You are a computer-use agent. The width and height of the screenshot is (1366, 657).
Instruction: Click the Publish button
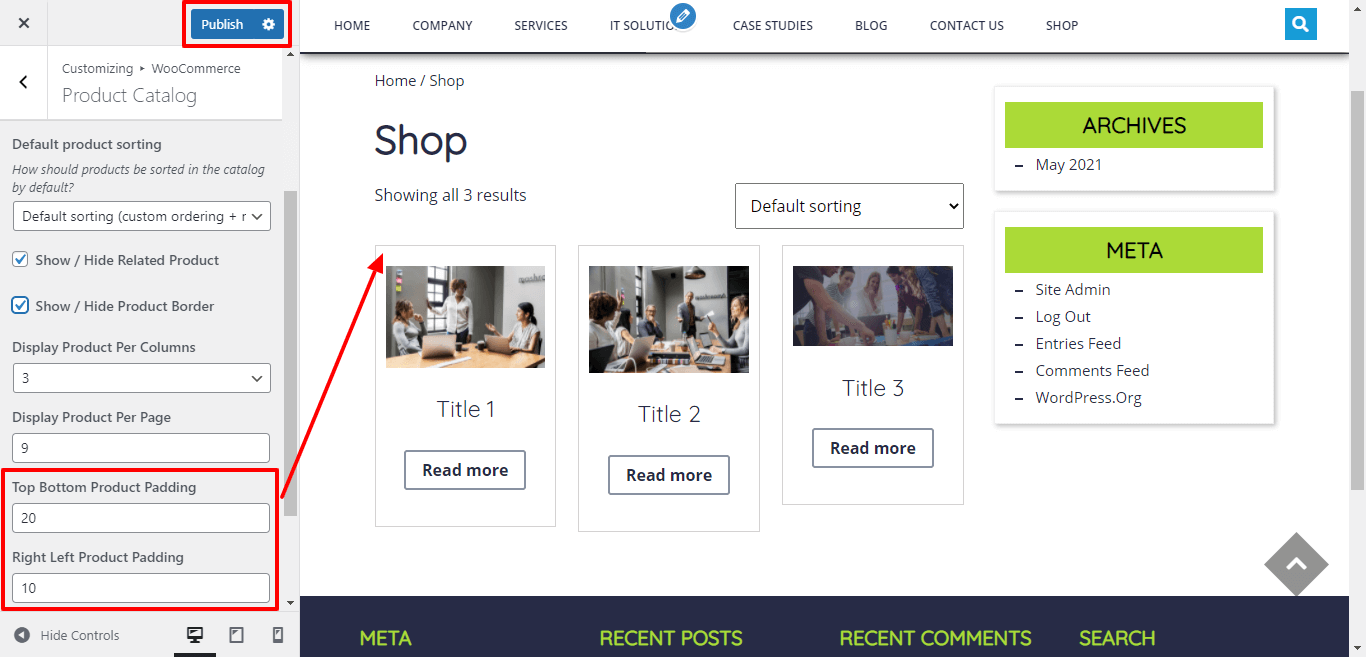222,24
